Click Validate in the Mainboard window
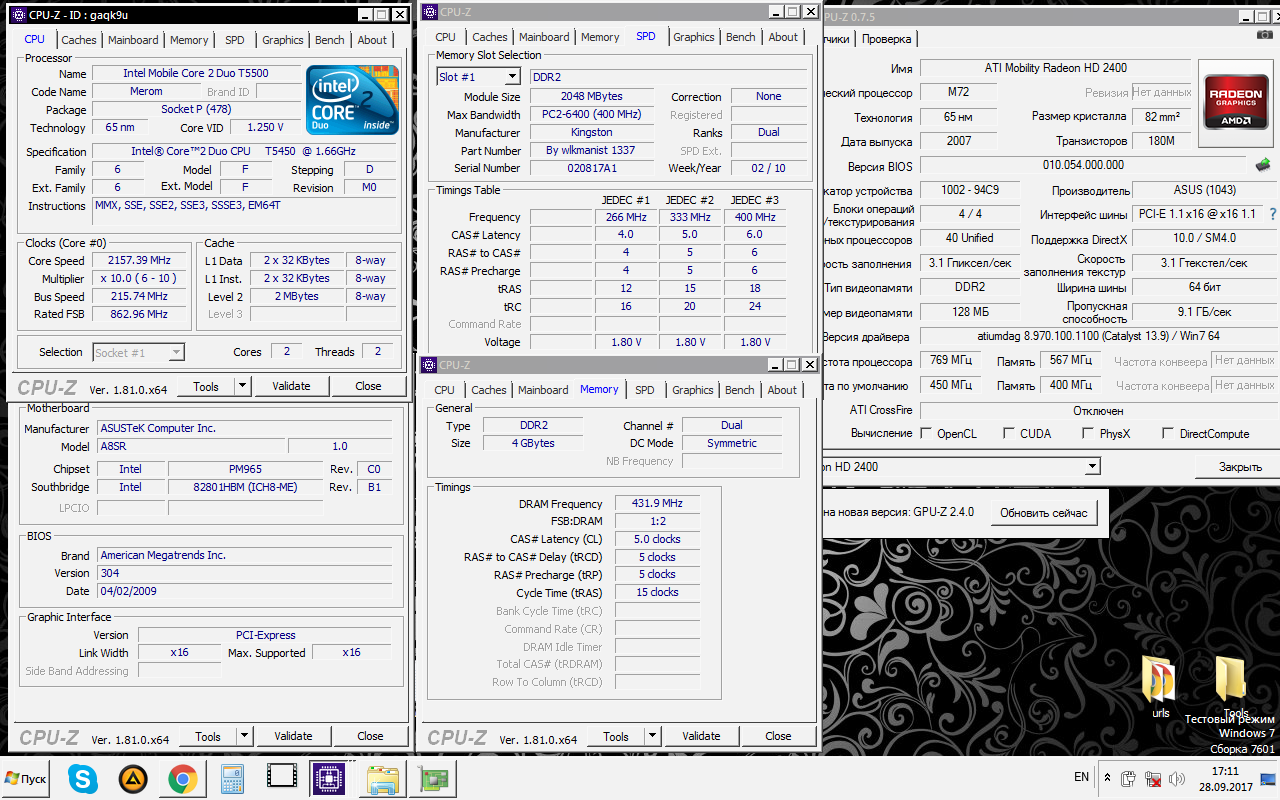The image size is (1280, 800). click(293, 736)
